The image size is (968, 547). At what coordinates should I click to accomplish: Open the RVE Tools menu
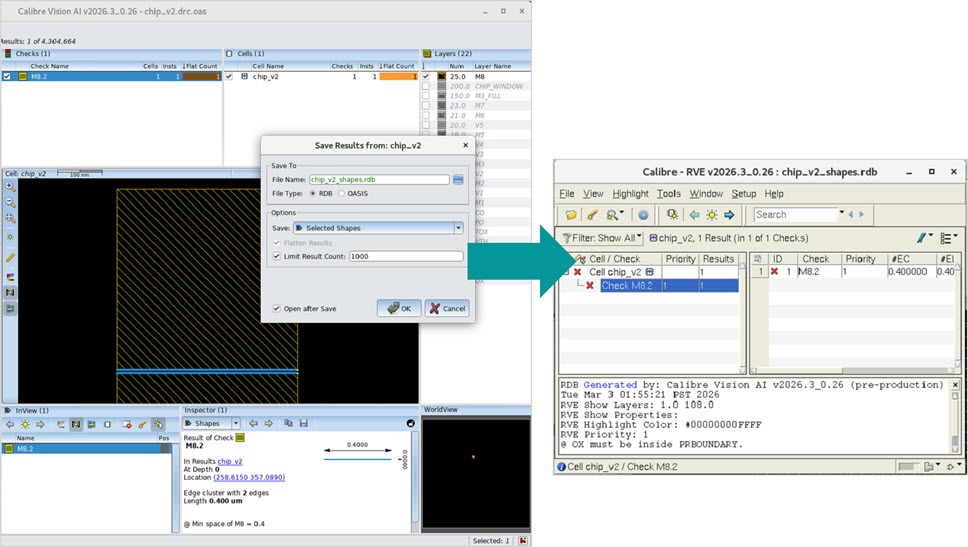669,194
